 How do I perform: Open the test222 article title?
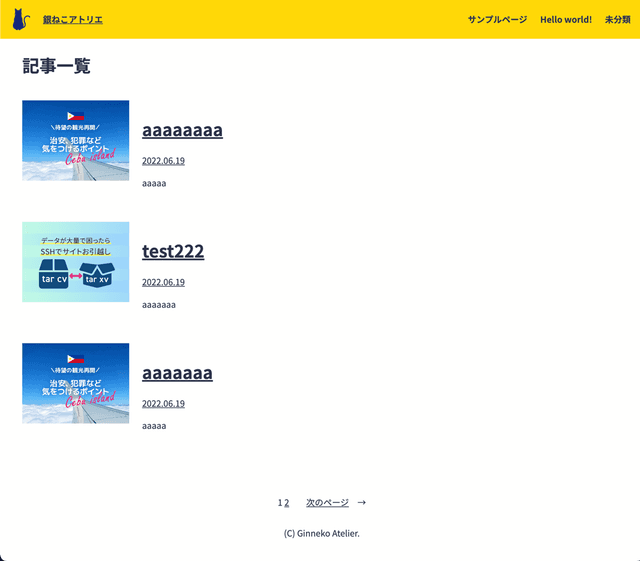[x=173, y=252]
